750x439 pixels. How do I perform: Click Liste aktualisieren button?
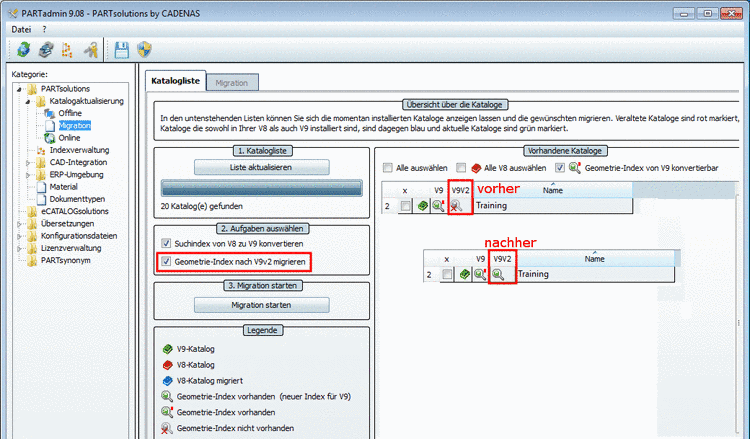261,167
